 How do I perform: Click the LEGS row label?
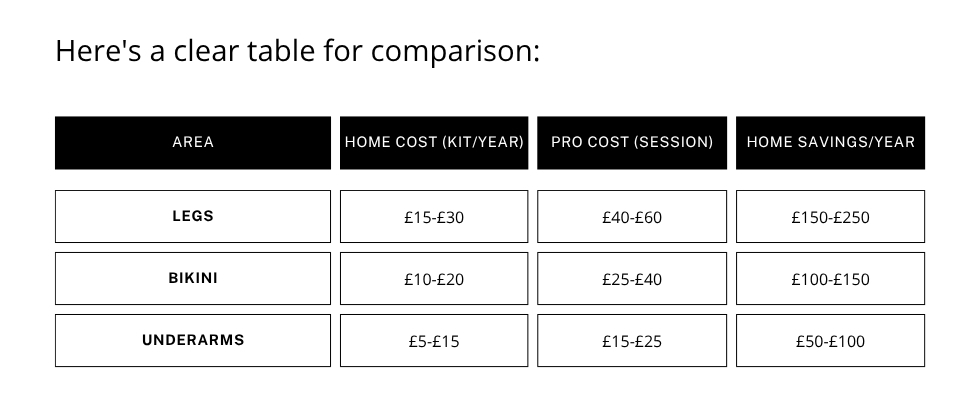pos(193,216)
